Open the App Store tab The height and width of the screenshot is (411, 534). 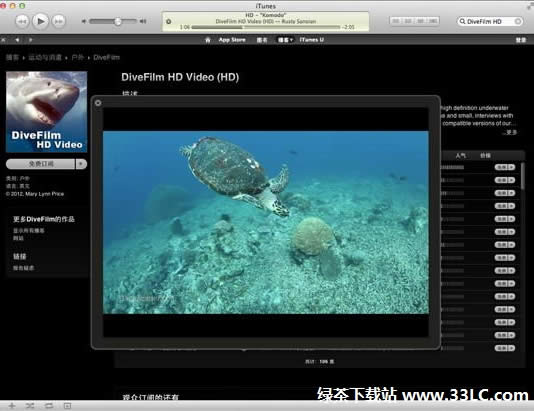click(232, 40)
